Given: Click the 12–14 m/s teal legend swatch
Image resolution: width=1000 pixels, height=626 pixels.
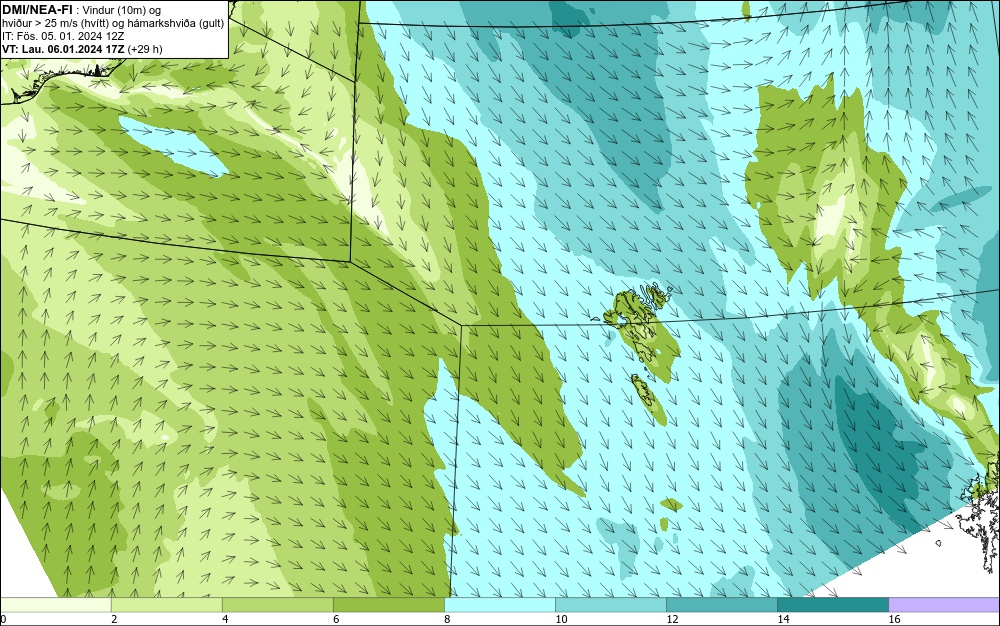Looking at the screenshot, I should click(721, 604).
